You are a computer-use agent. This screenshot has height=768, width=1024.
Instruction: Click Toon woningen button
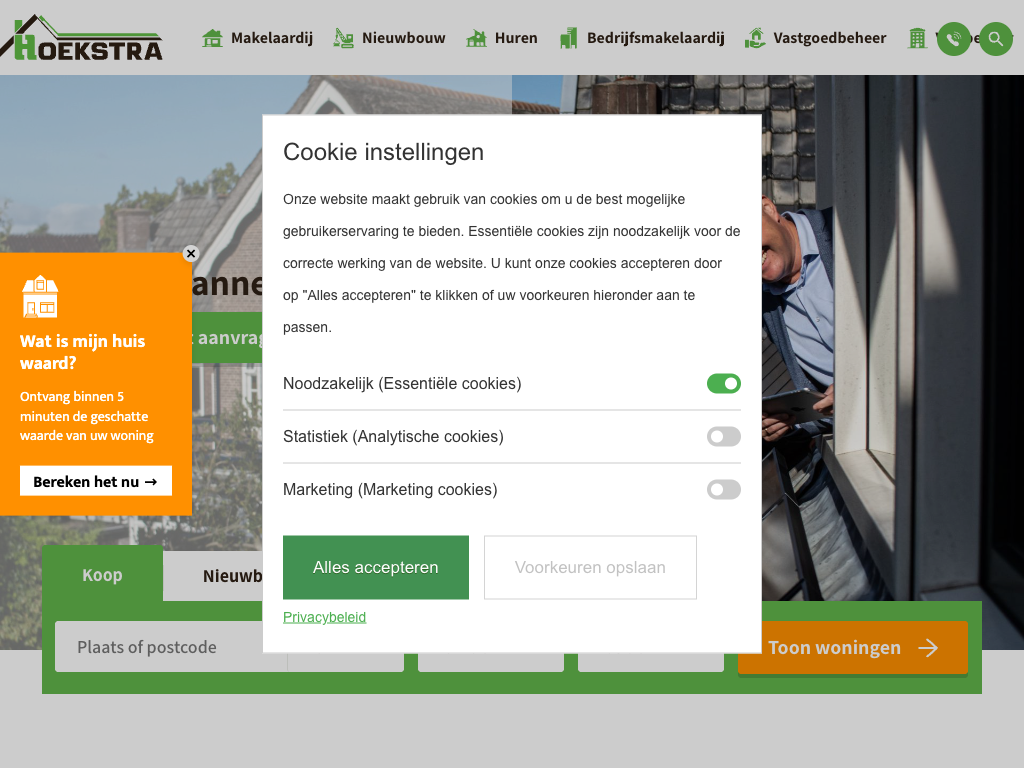pyautogui.click(x=853, y=648)
